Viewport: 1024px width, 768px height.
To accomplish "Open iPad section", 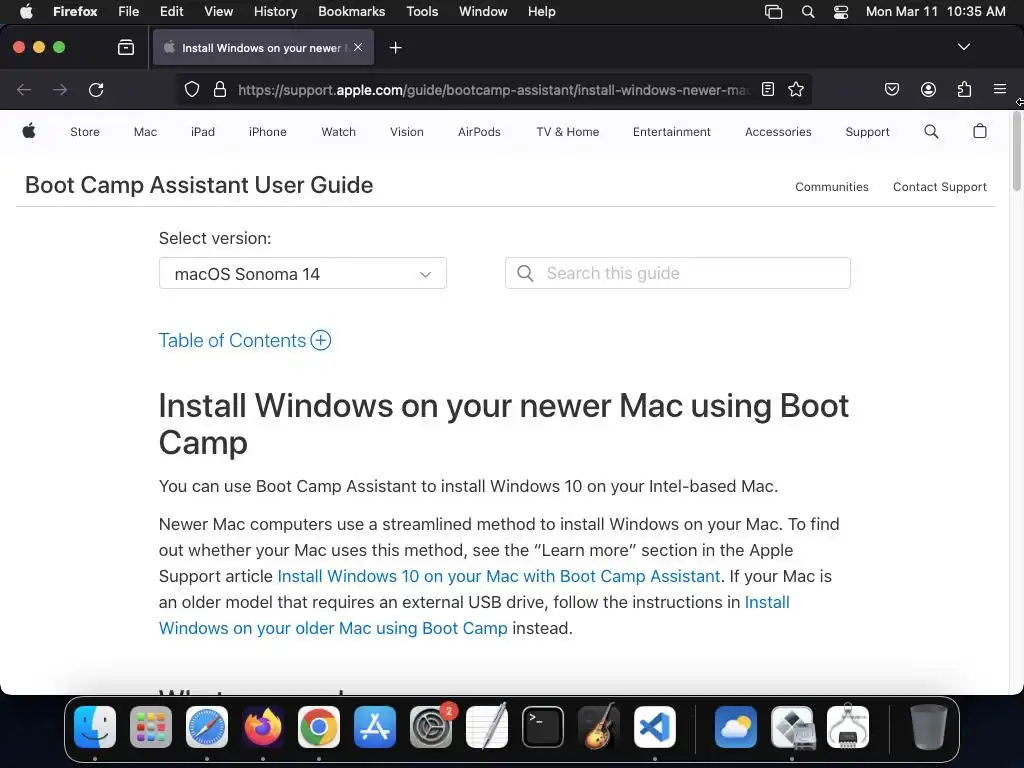I will 202,132.
